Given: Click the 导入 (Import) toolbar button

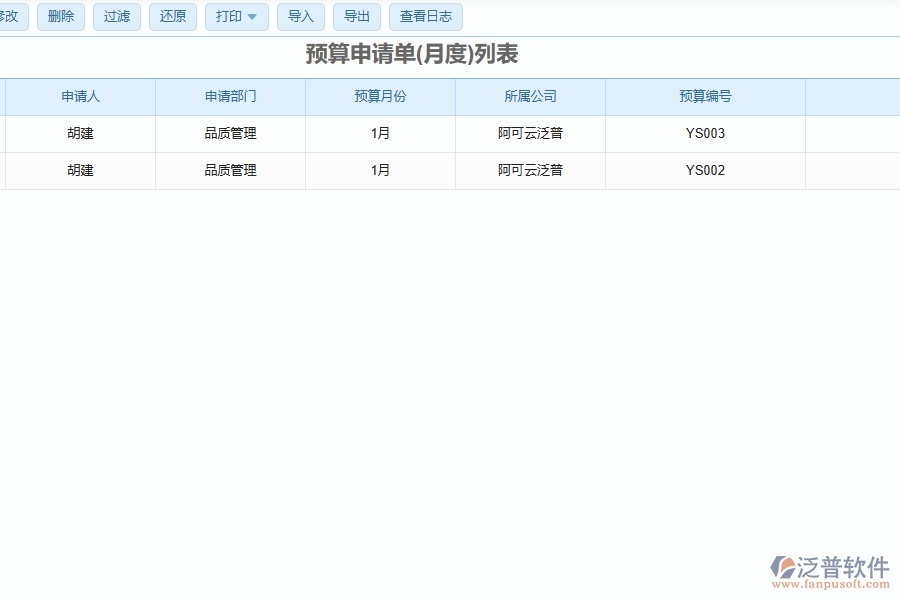Looking at the screenshot, I should 300,16.
